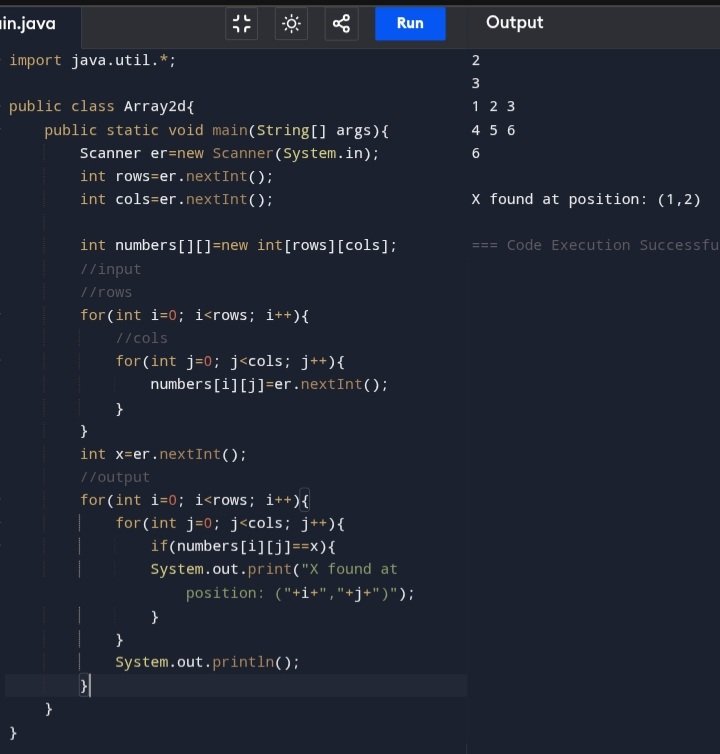Click the 'int numbers[][]=new int[rows][cols];' line

(239, 246)
